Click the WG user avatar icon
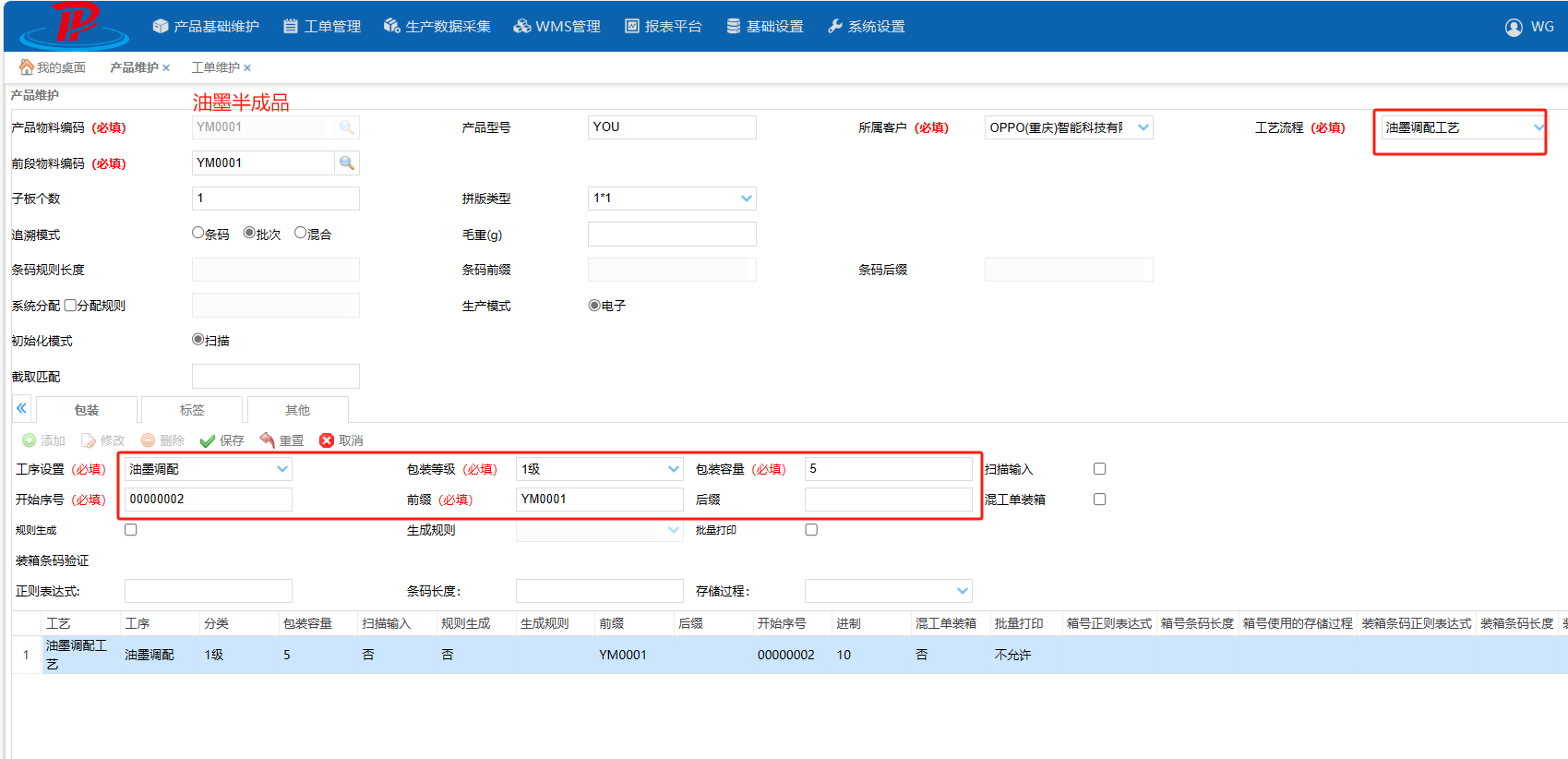Viewport: 1568px width, 759px height. [x=1514, y=27]
